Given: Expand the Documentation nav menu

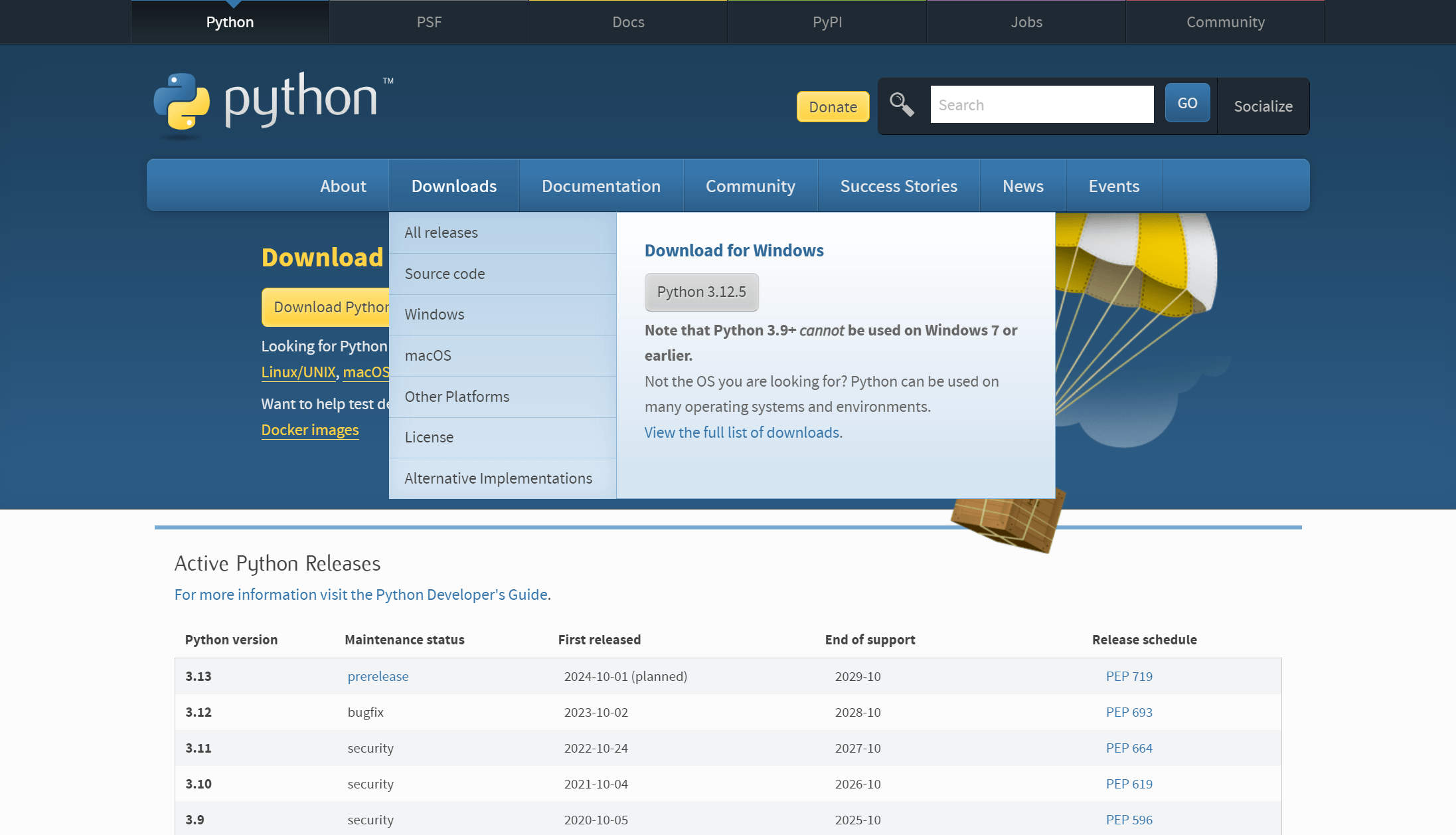Looking at the screenshot, I should (601, 186).
